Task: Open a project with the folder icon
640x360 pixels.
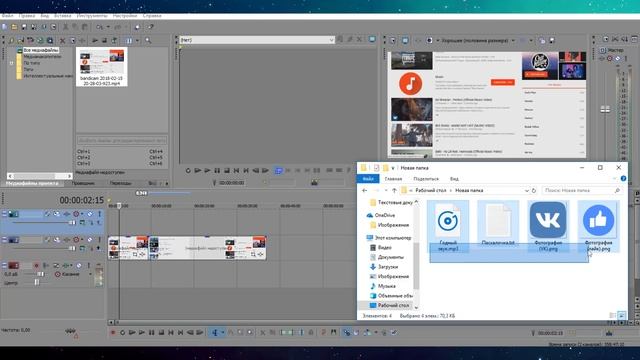Action: (x=14, y=27)
